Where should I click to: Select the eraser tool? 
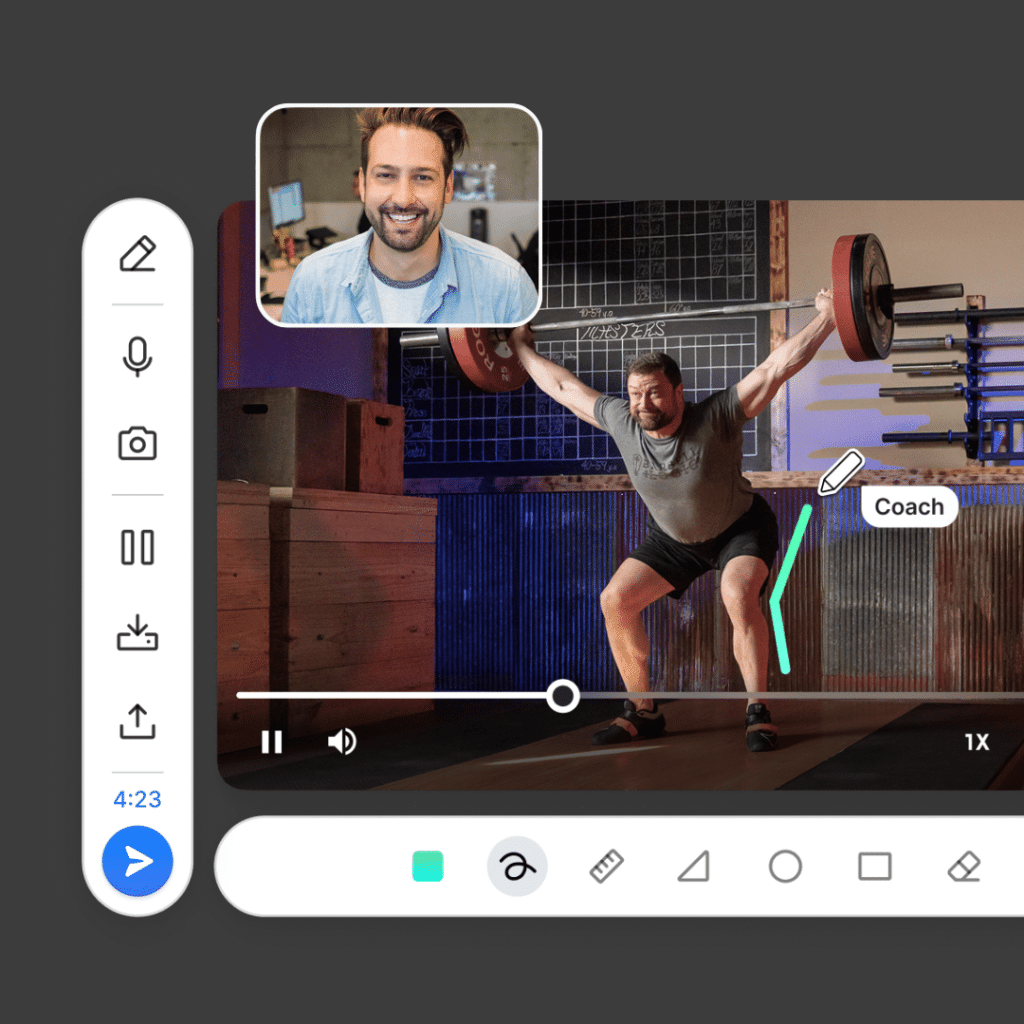pyautogui.click(x=964, y=866)
